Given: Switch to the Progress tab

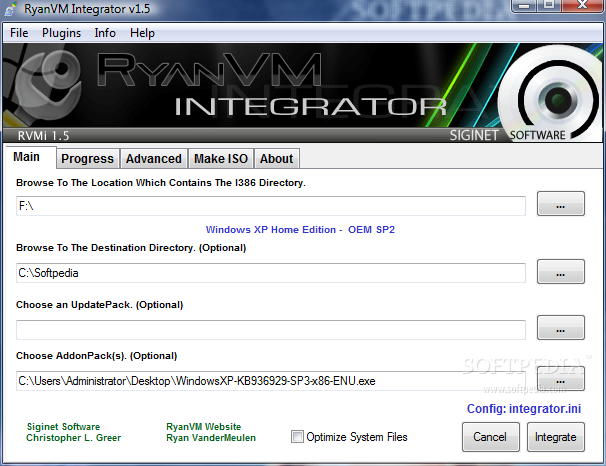Looking at the screenshot, I should (88, 158).
